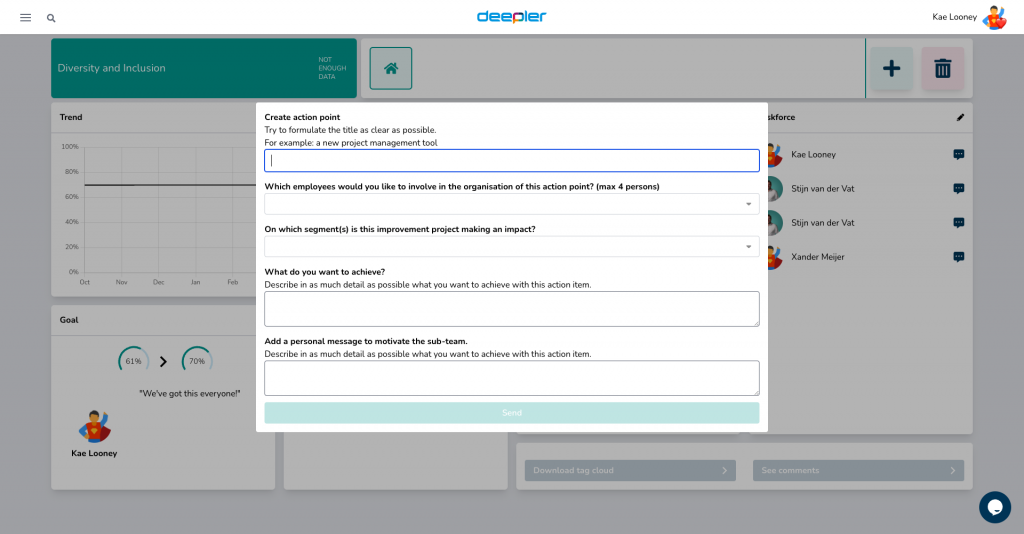The width and height of the screenshot is (1024, 534).
Task: Click Kae Looney username in the header
Action: [954, 17]
